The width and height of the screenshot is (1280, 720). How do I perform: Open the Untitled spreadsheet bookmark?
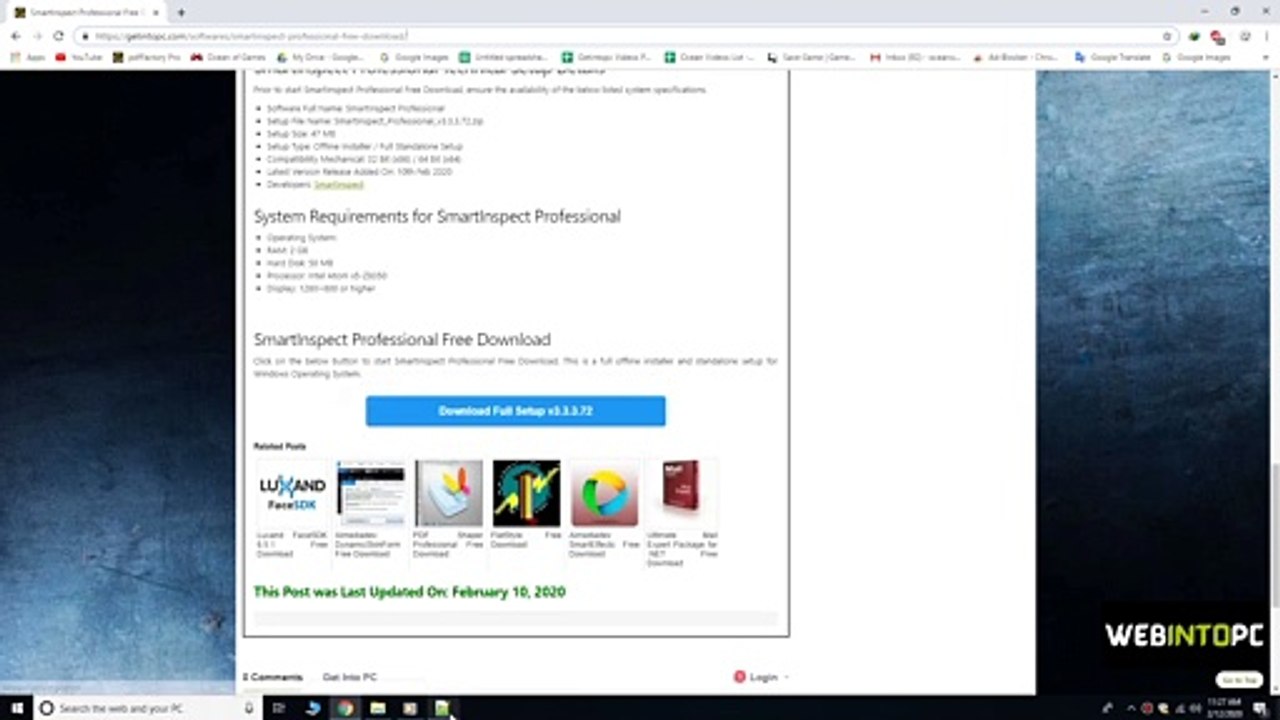pos(505,58)
